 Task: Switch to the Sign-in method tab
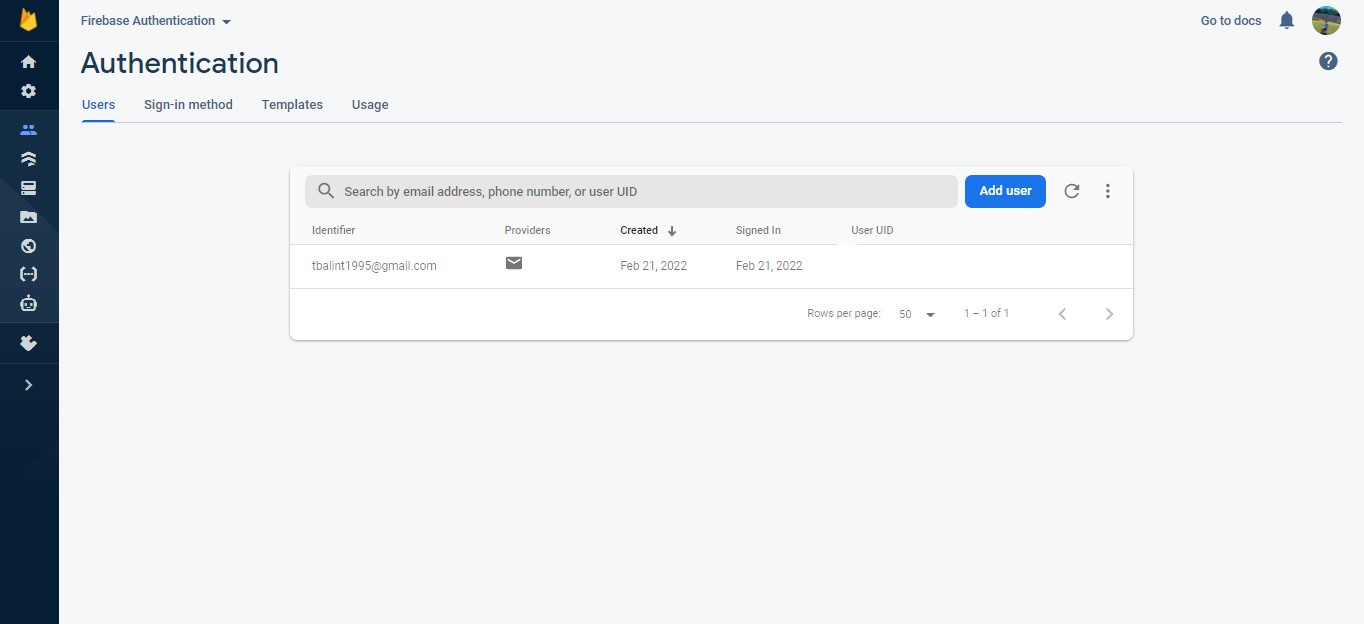(188, 104)
